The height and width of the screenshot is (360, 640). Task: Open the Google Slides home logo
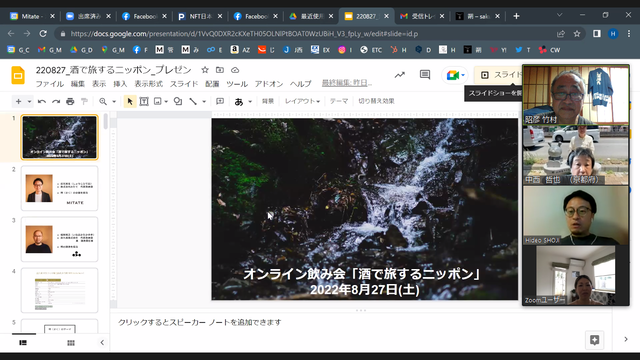(x=18, y=76)
